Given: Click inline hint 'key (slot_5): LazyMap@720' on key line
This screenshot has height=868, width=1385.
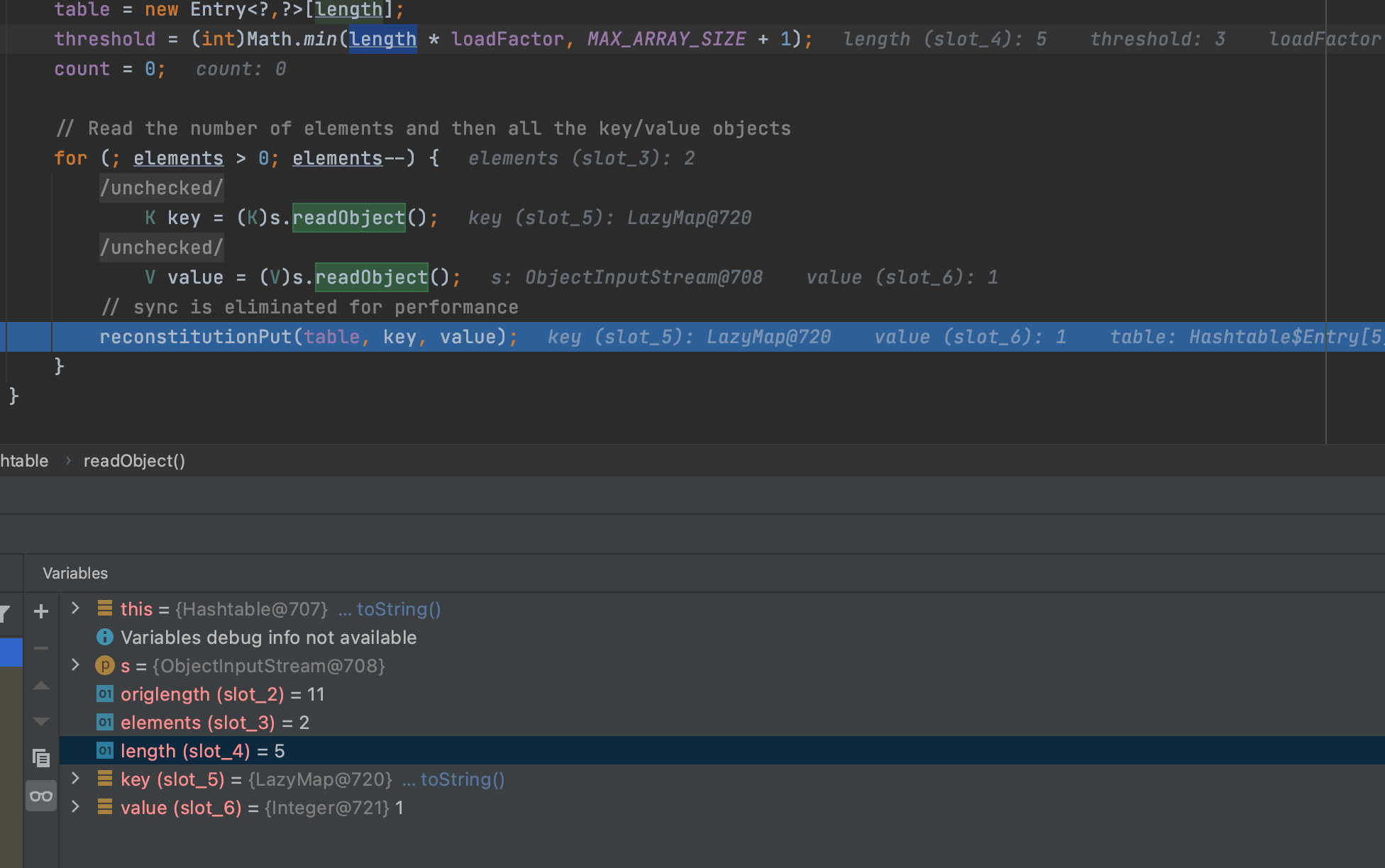Looking at the screenshot, I should pyautogui.click(x=609, y=218).
